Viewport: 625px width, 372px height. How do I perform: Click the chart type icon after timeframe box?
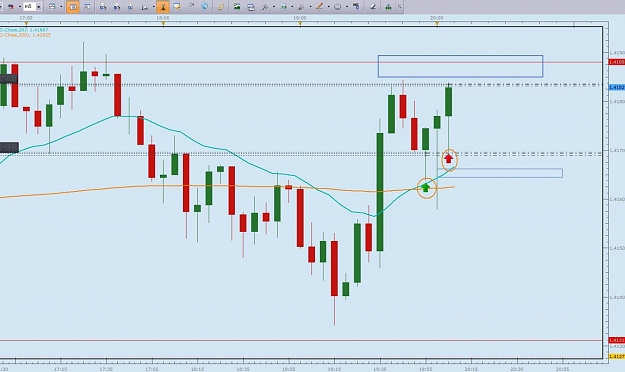[52, 6]
